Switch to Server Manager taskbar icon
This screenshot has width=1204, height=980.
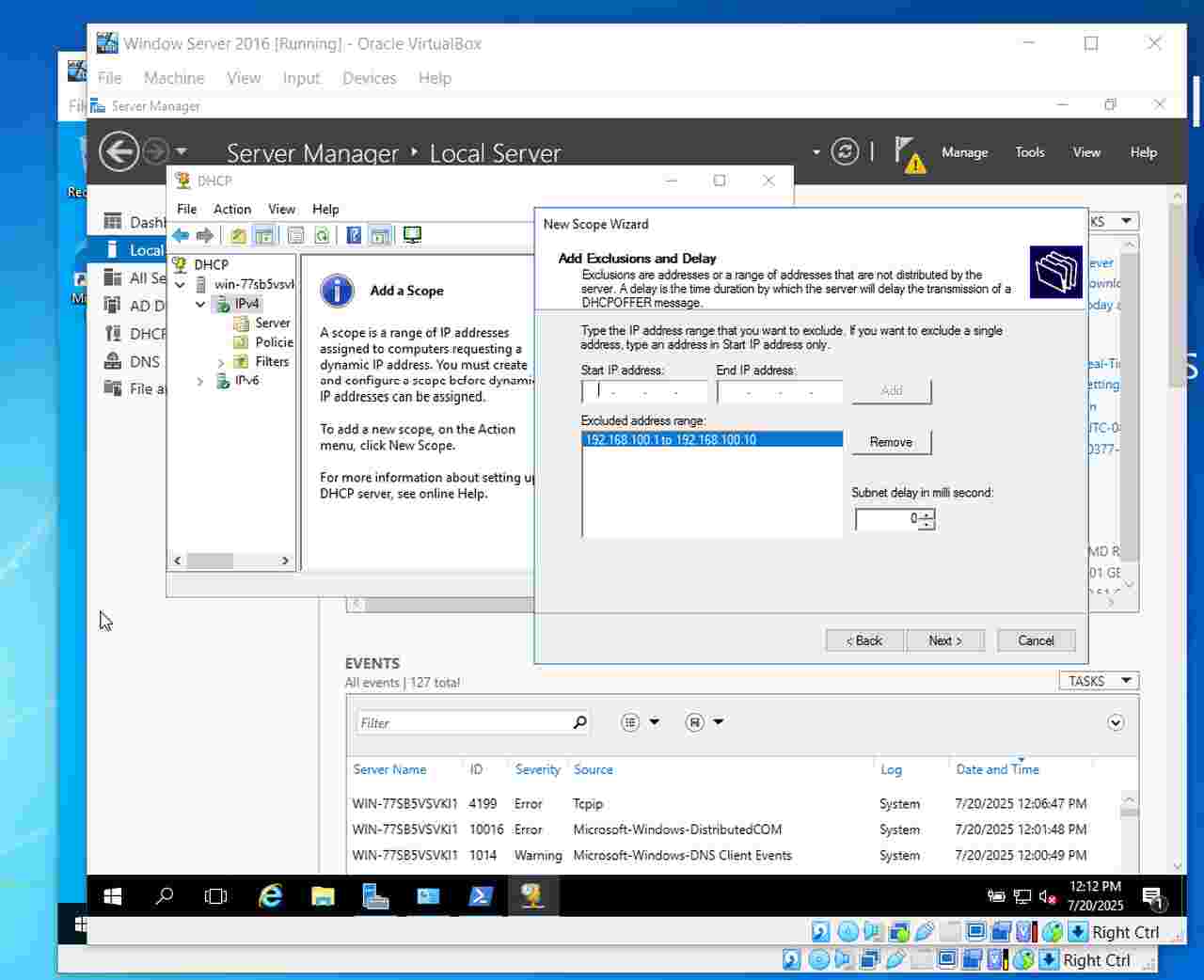[x=375, y=896]
